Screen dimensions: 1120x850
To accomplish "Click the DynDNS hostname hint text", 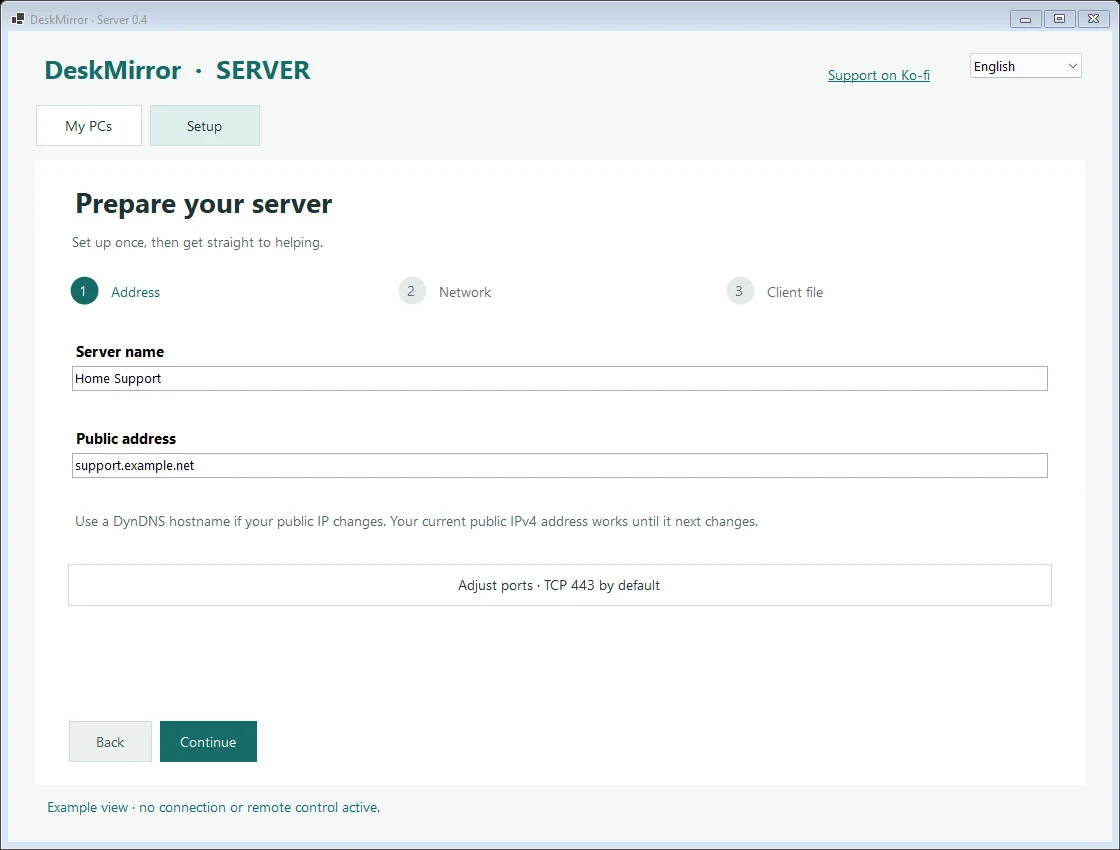I will coord(416,521).
